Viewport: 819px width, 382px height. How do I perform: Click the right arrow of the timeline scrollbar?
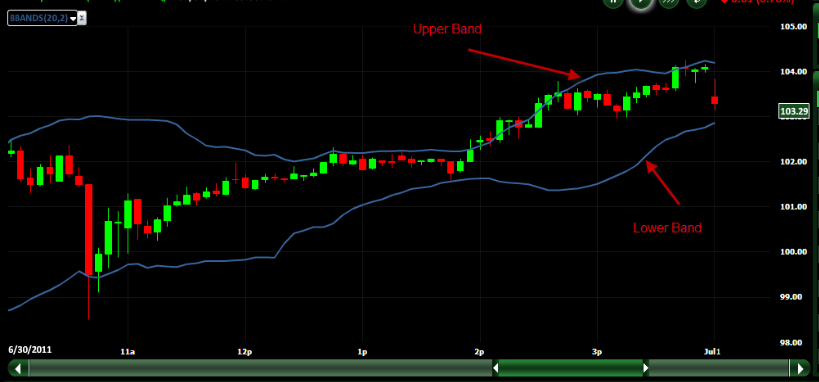800,368
